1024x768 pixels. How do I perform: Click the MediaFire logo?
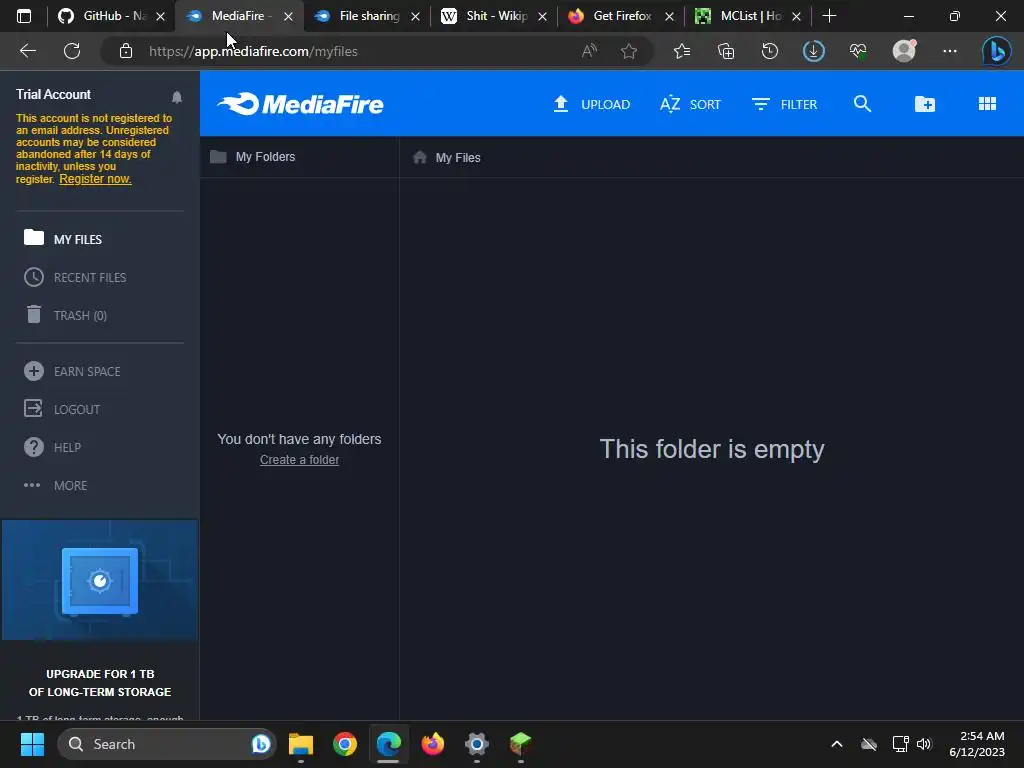[x=300, y=104]
